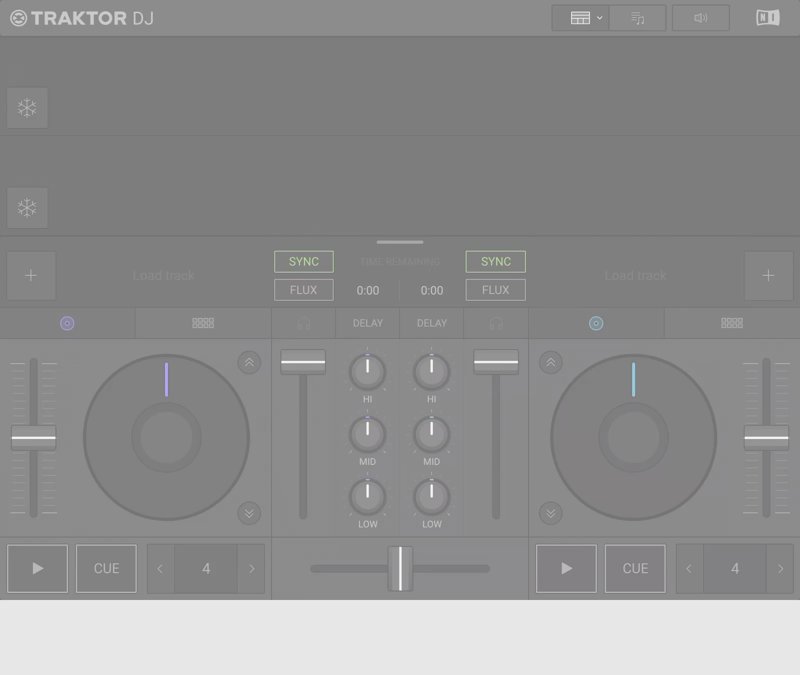Screen dimensions: 800x675
Task: Click left deck double chevron up button
Action: coord(249,362)
